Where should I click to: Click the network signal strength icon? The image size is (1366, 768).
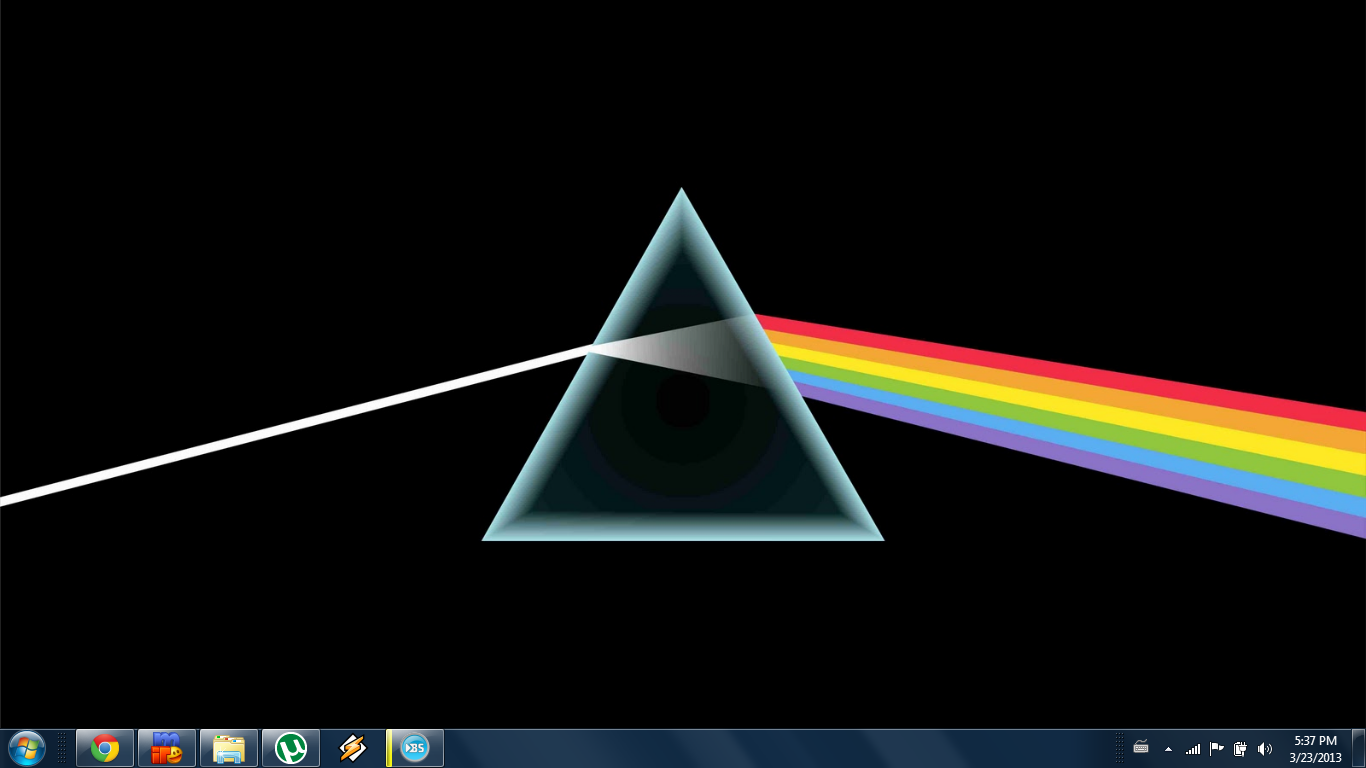coord(1193,749)
